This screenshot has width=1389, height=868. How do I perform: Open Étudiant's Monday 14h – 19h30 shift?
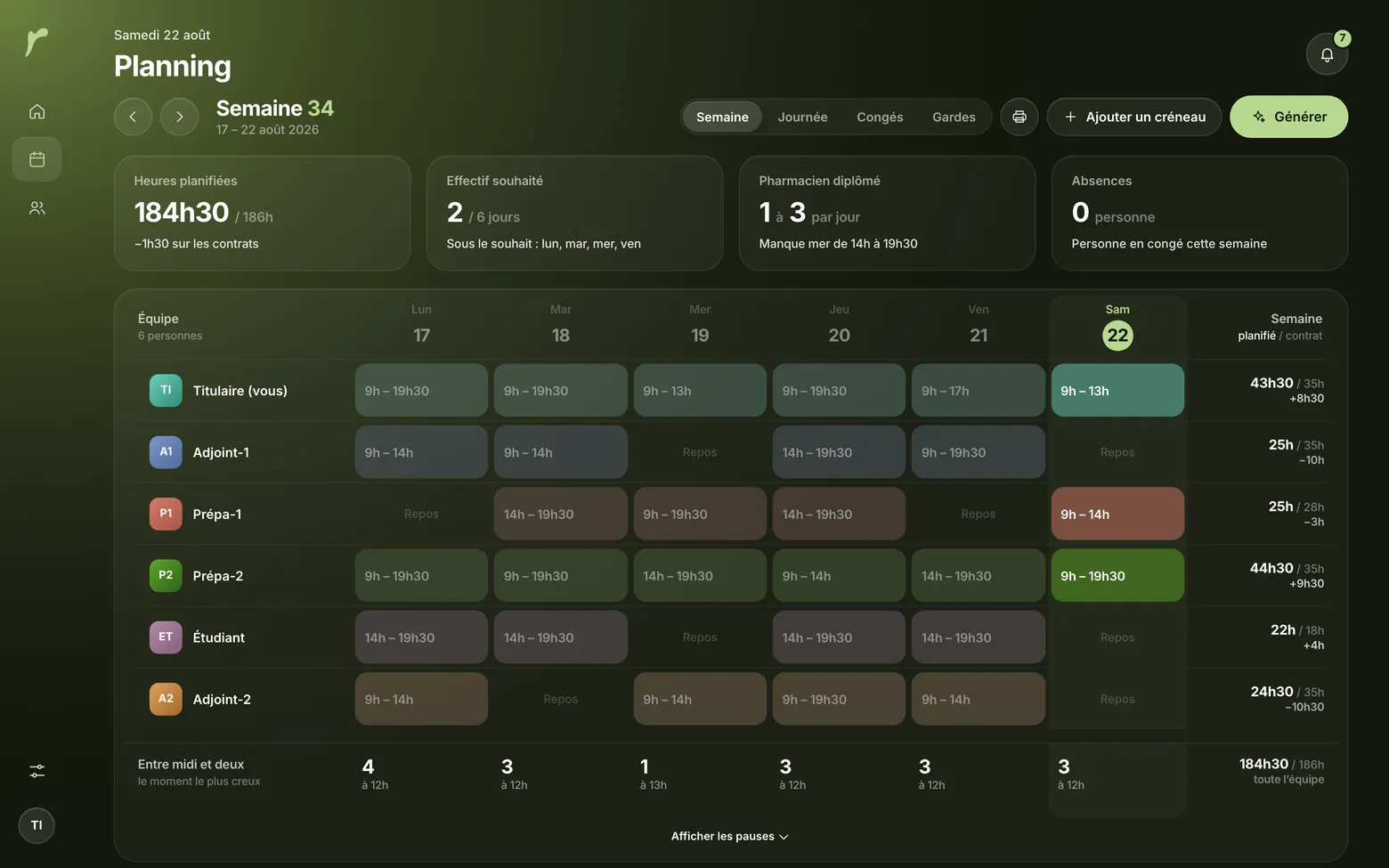[x=421, y=637]
